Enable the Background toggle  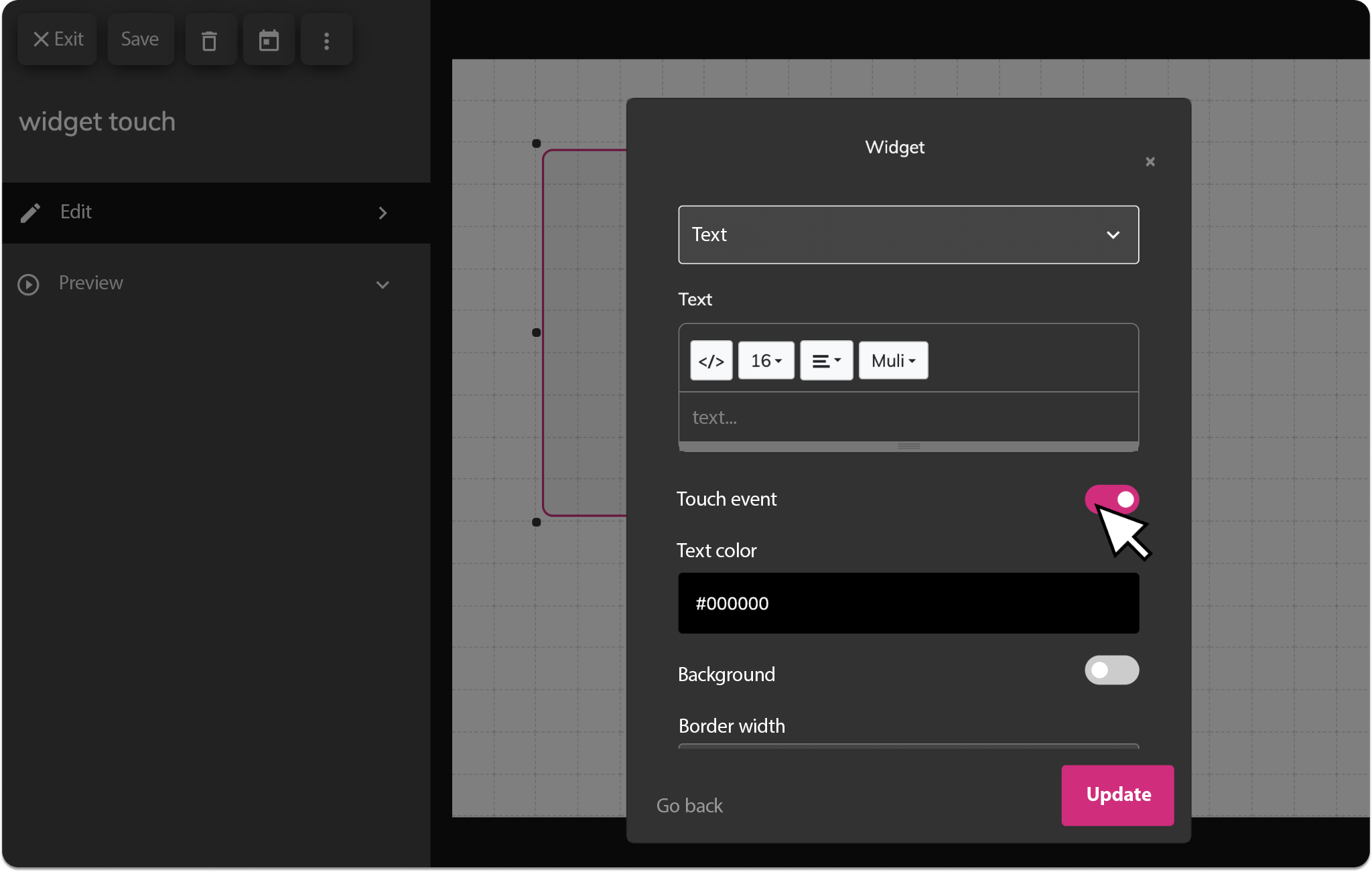point(1111,670)
